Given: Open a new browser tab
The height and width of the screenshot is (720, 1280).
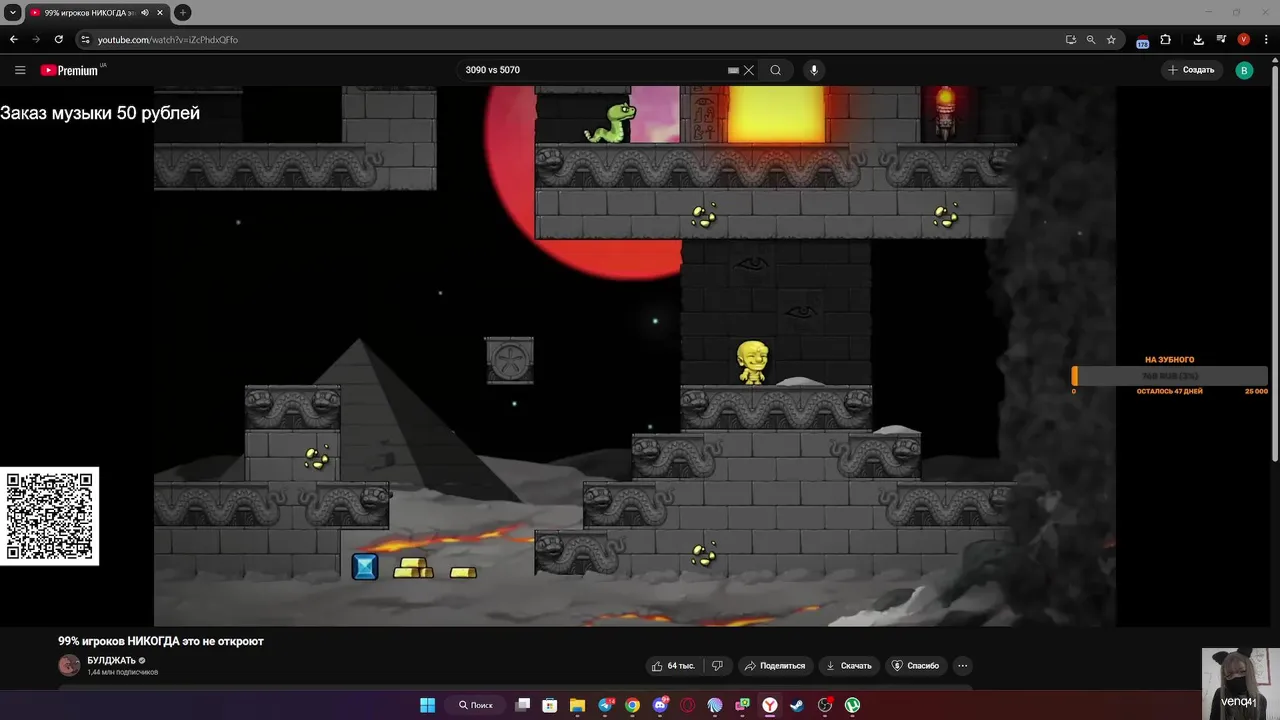Looking at the screenshot, I should tap(183, 13).
